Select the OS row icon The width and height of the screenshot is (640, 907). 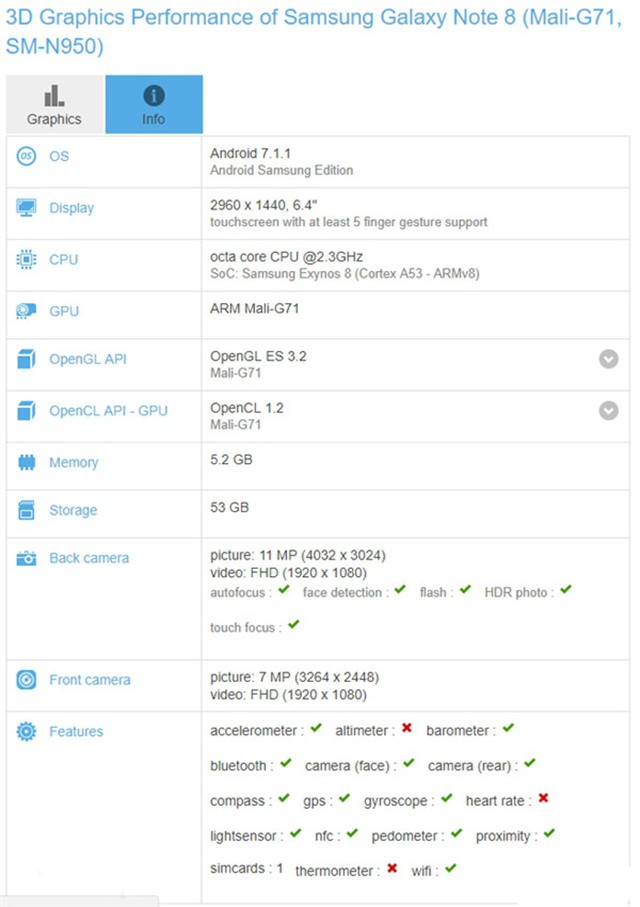(x=26, y=157)
